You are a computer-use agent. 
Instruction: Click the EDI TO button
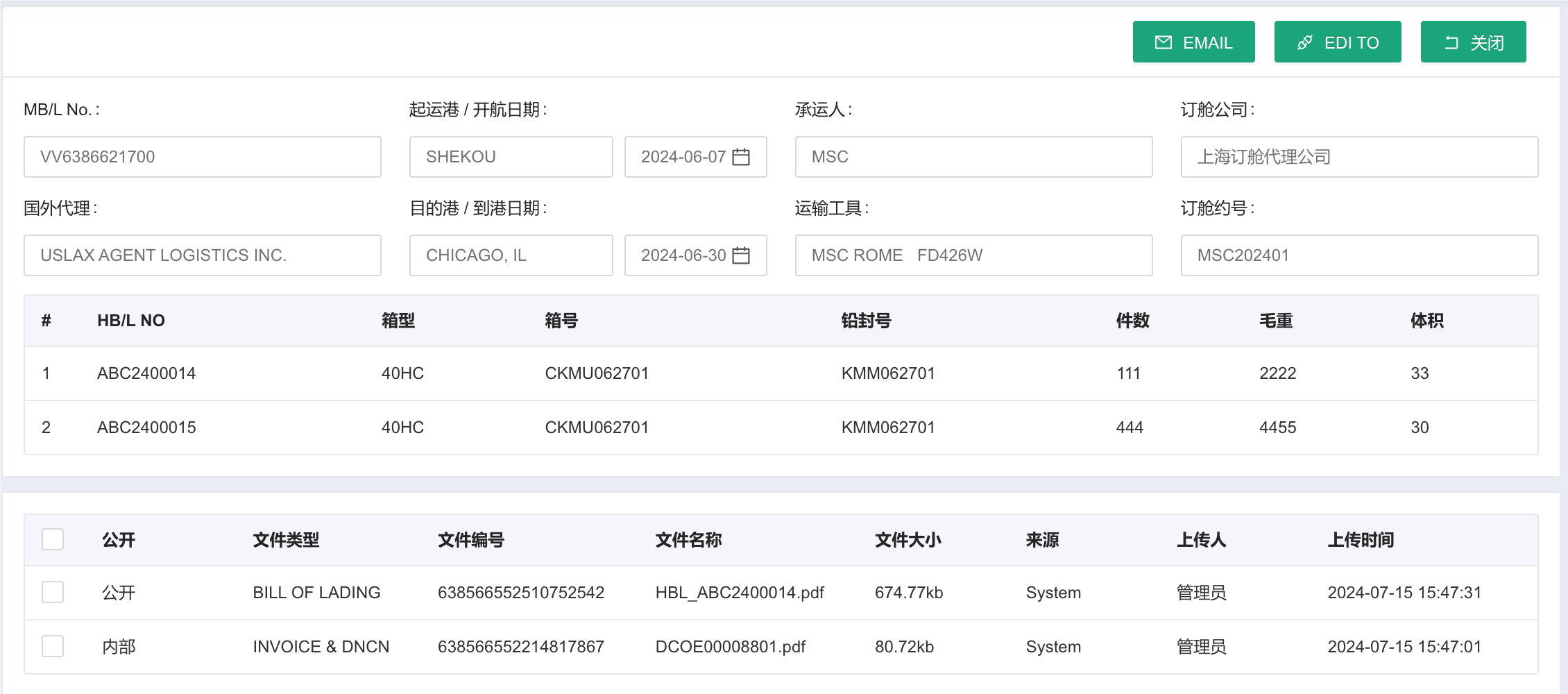tap(1337, 42)
